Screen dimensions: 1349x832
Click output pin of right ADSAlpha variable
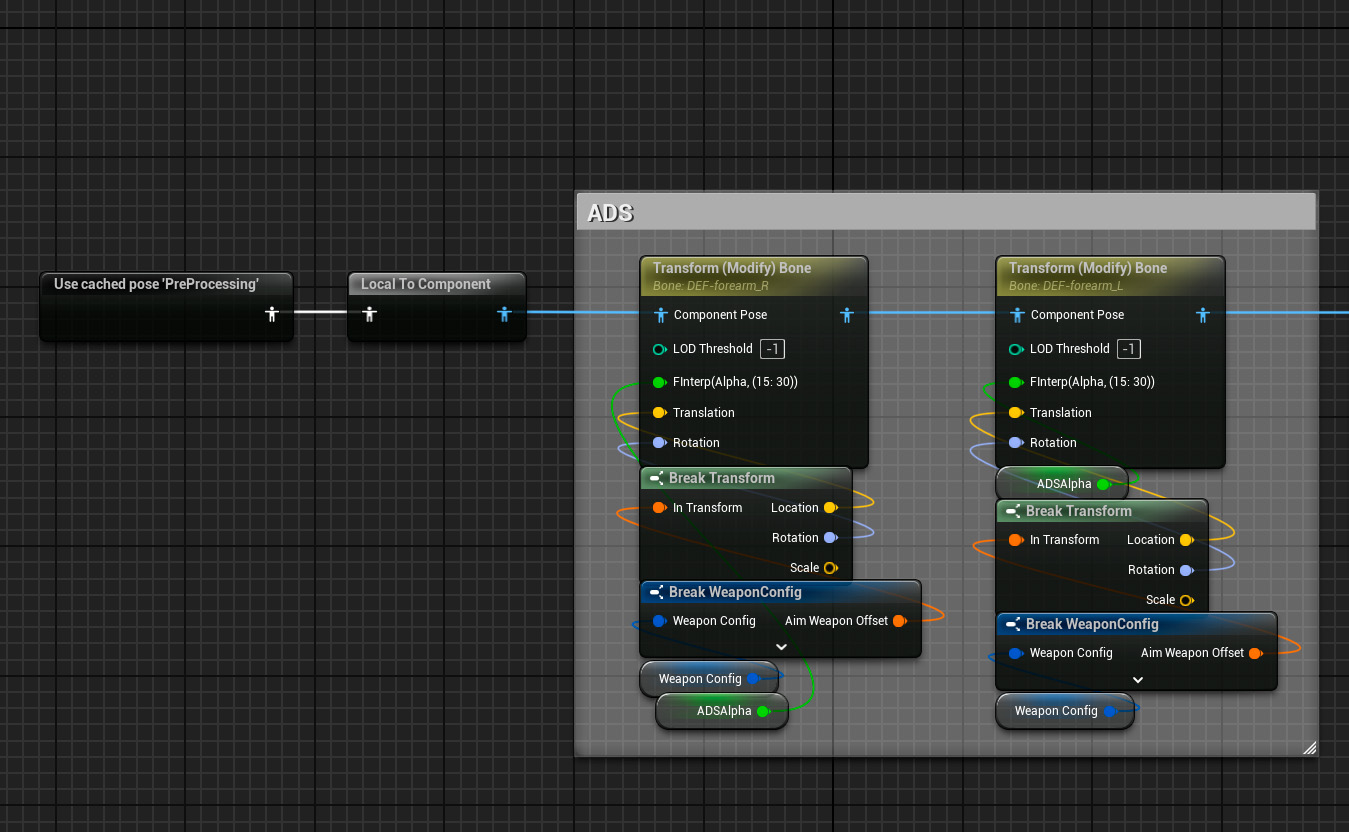[1103, 484]
